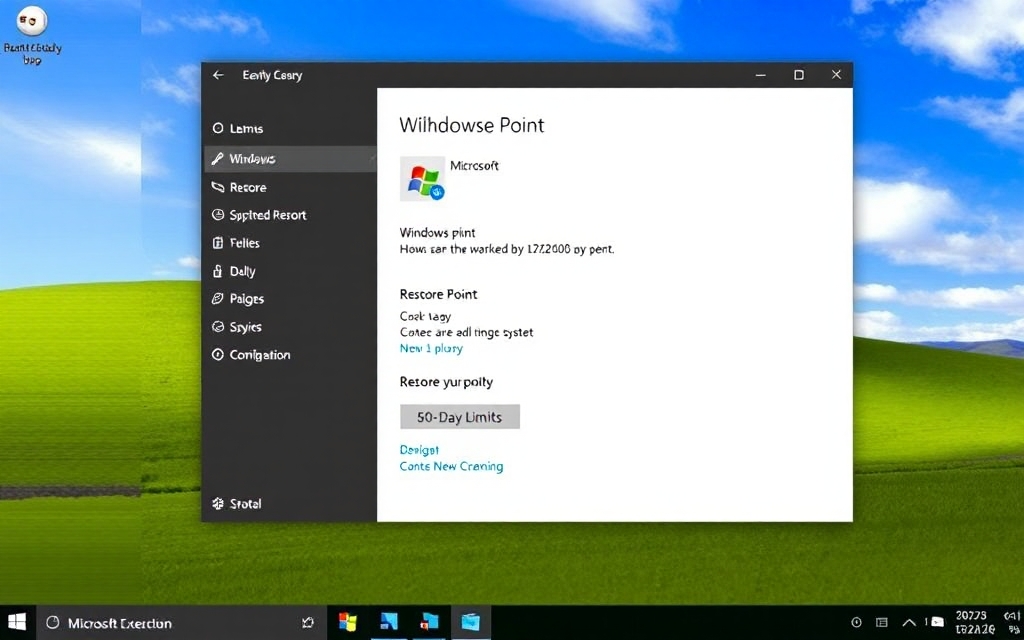Open the Windows Start button
This screenshot has width=1024, height=640.
click(x=16, y=622)
